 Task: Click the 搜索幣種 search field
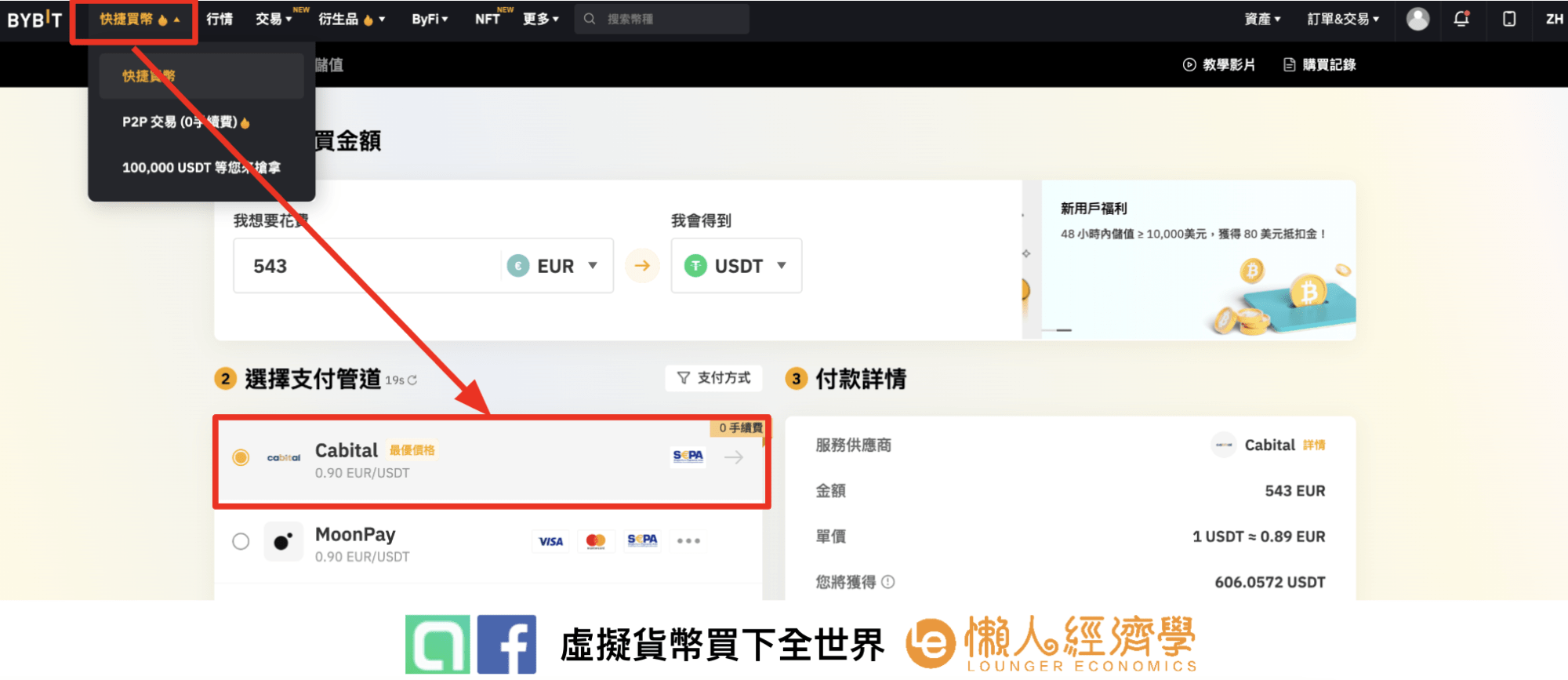[662, 19]
